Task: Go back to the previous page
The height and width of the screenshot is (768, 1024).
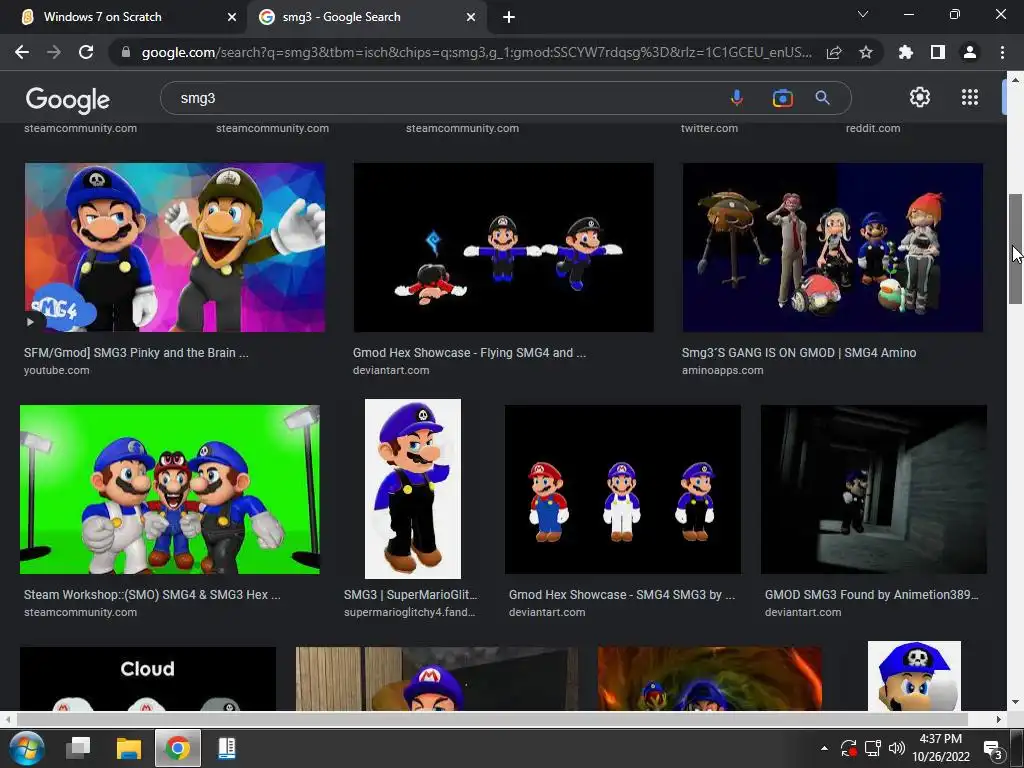Action: [x=22, y=52]
